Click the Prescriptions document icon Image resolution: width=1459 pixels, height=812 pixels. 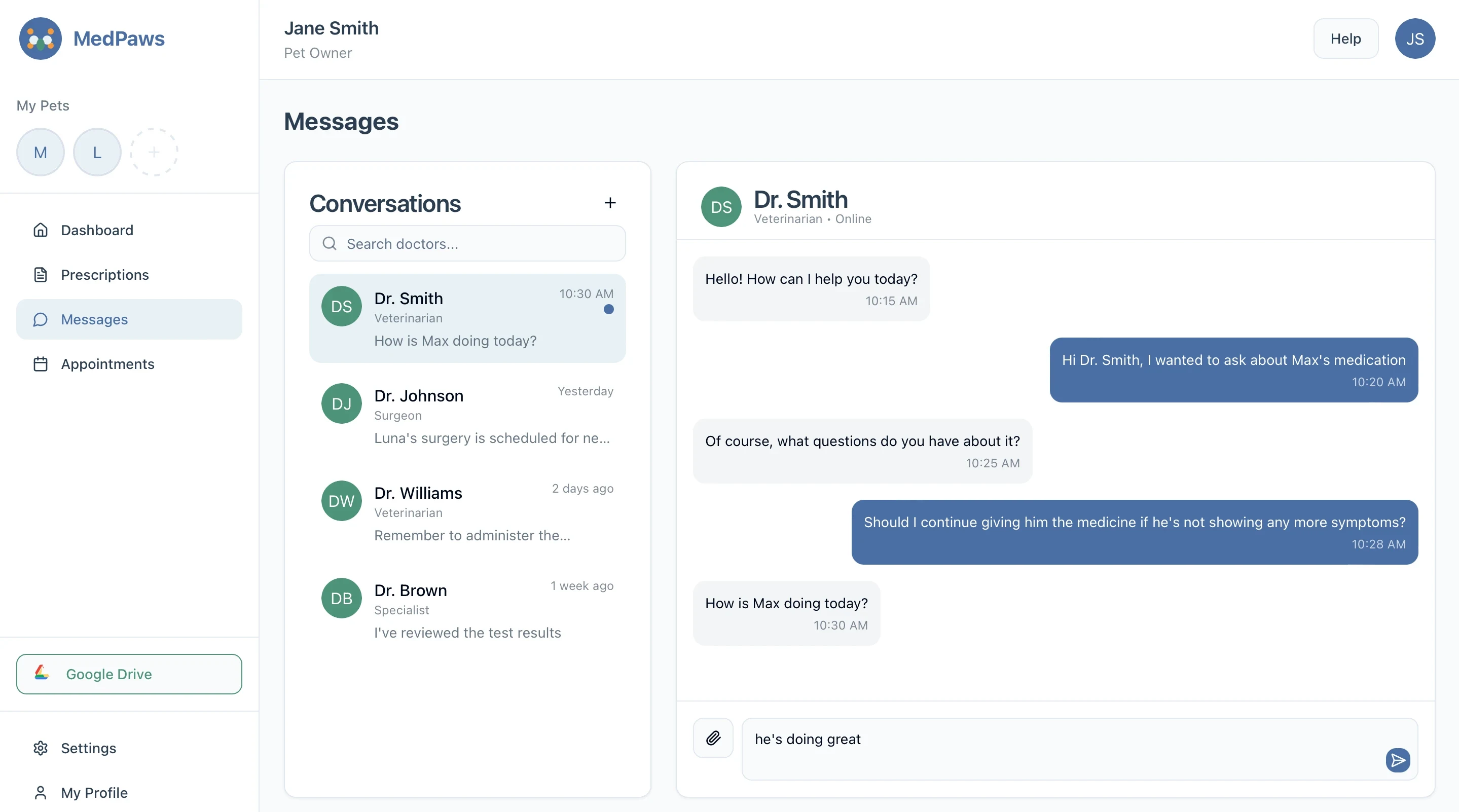(x=40, y=275)
